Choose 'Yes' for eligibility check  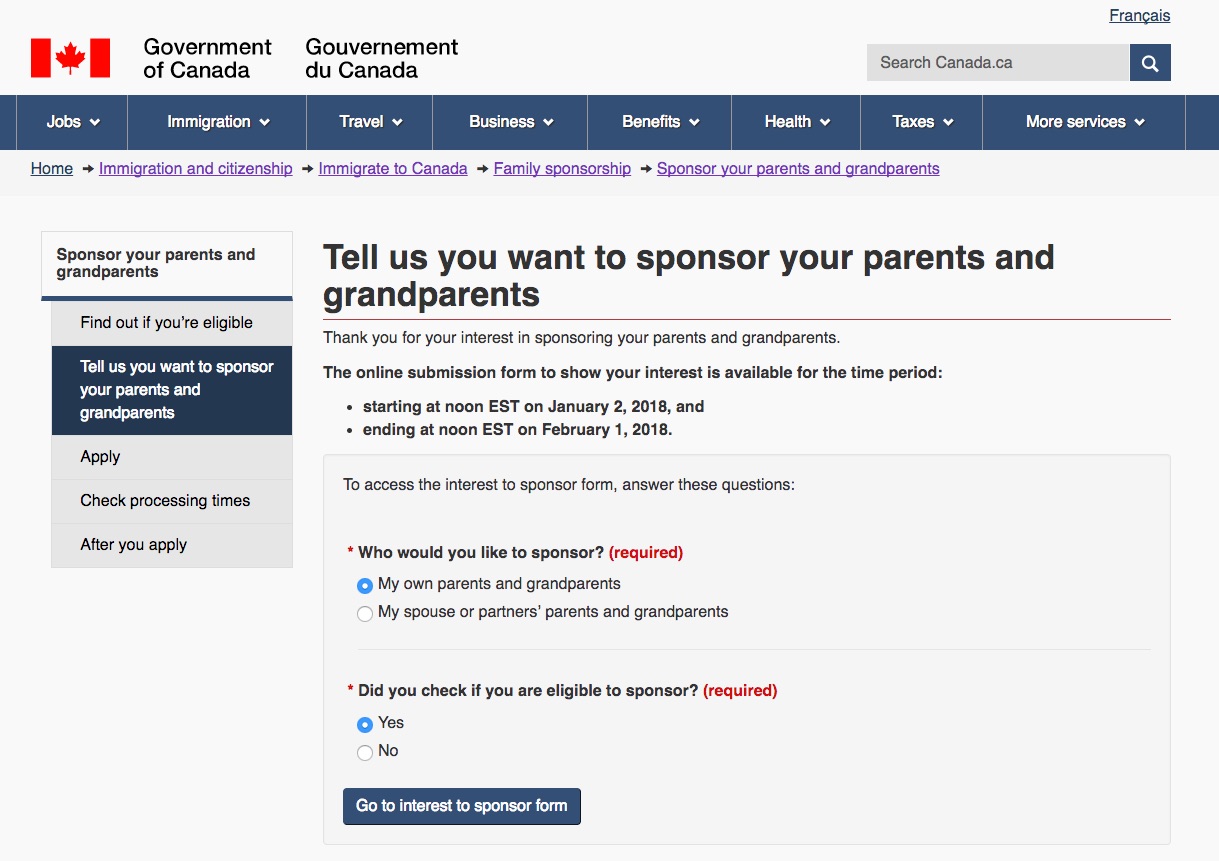[365, 724]
